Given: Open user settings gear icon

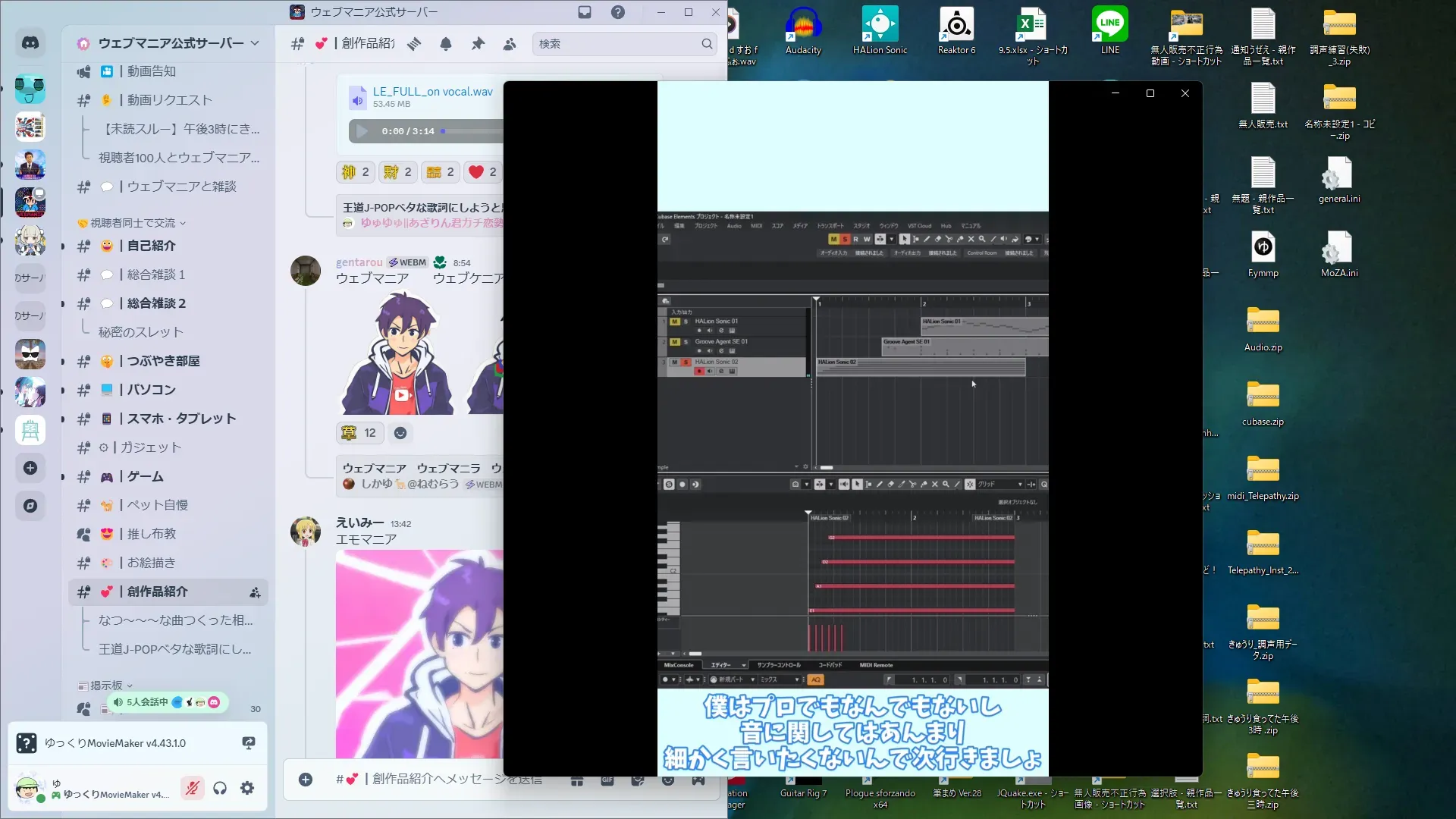Looking at the screenshot, I should coord(247,788).
